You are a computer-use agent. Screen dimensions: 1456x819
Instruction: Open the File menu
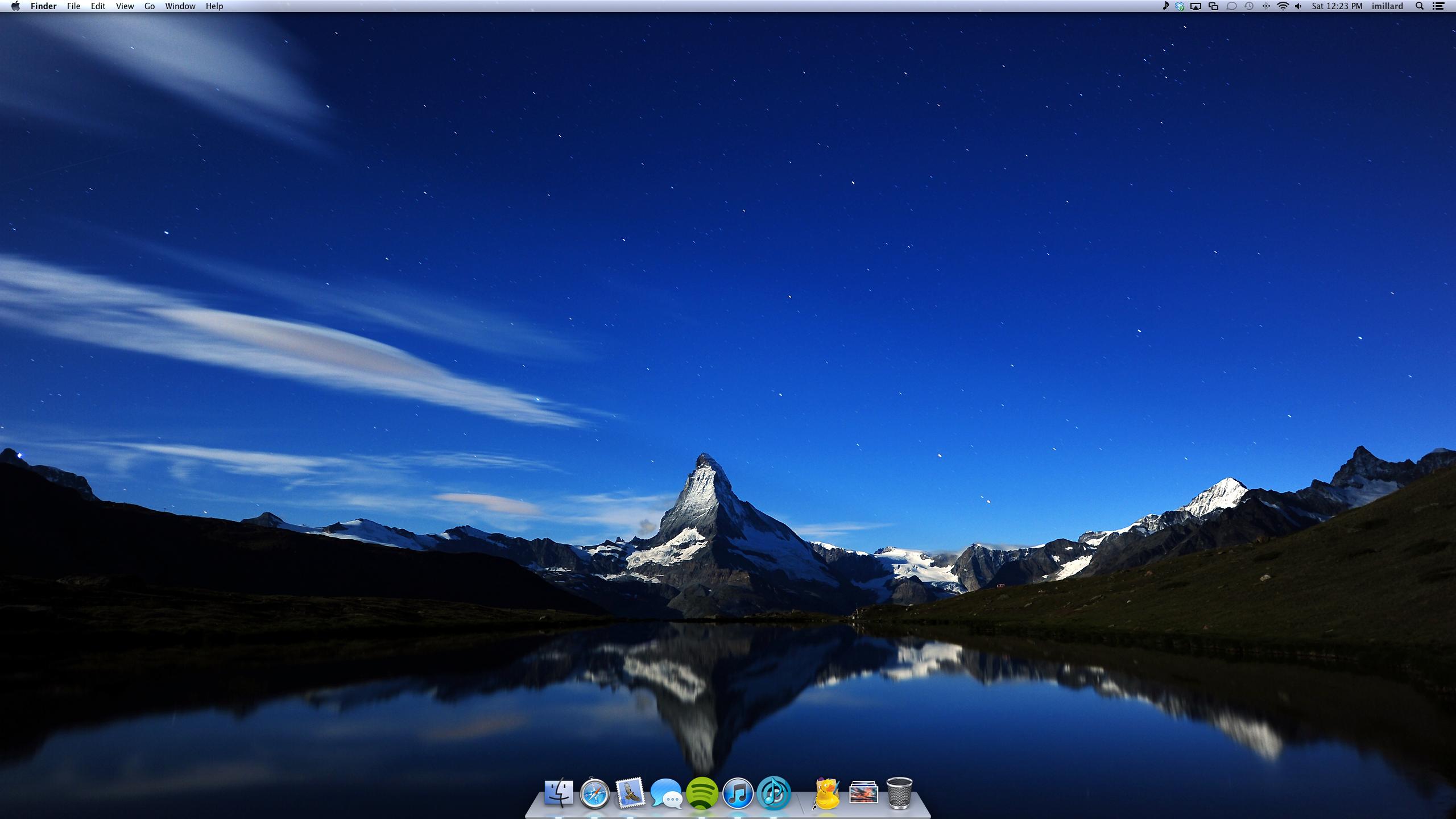pos(73,6)
